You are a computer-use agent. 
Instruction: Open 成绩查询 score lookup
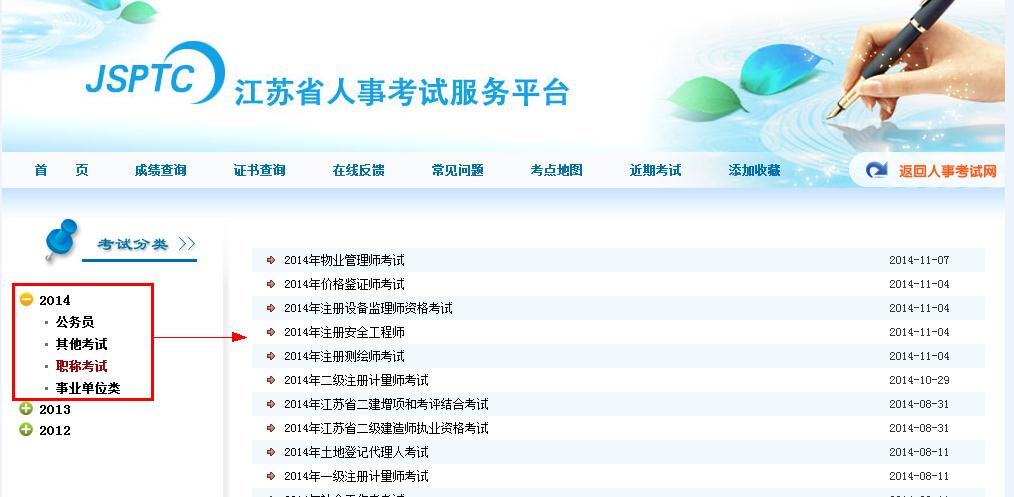(160, 171)
